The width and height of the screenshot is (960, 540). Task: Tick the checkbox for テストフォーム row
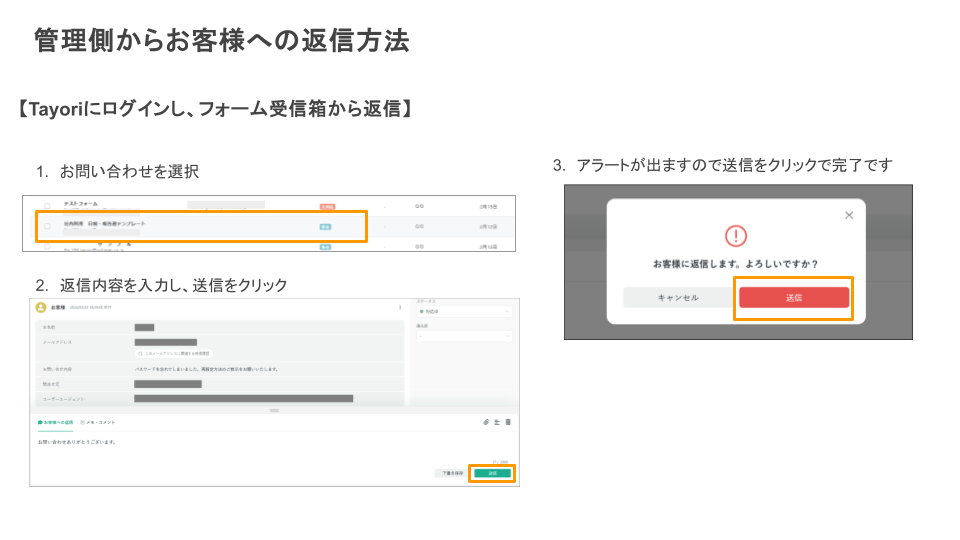(x=47, y=206)
